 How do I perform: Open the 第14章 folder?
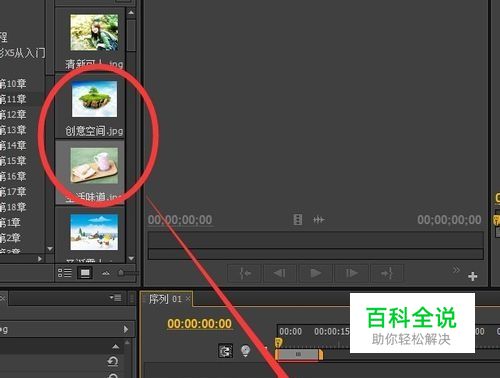pyautogui.click(x=13, y=145)
